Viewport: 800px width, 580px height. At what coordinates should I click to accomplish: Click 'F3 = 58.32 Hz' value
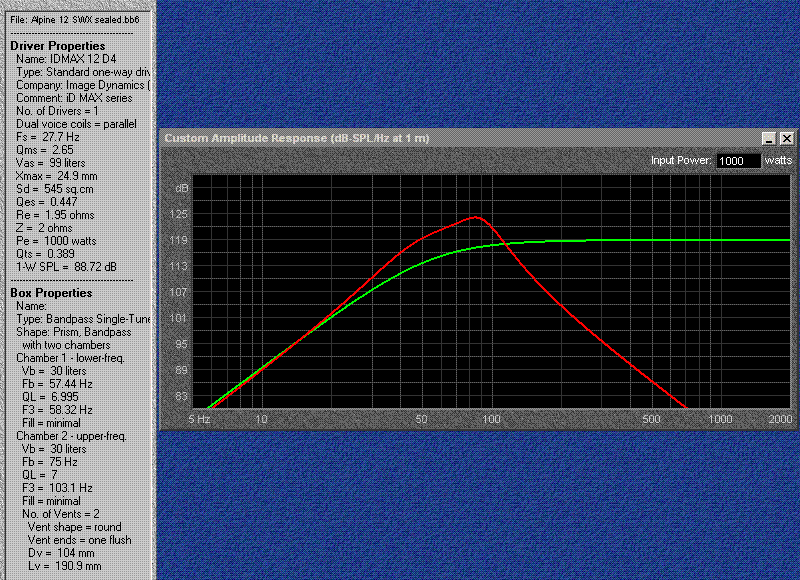pyautogui.click(x=57, y=410)
